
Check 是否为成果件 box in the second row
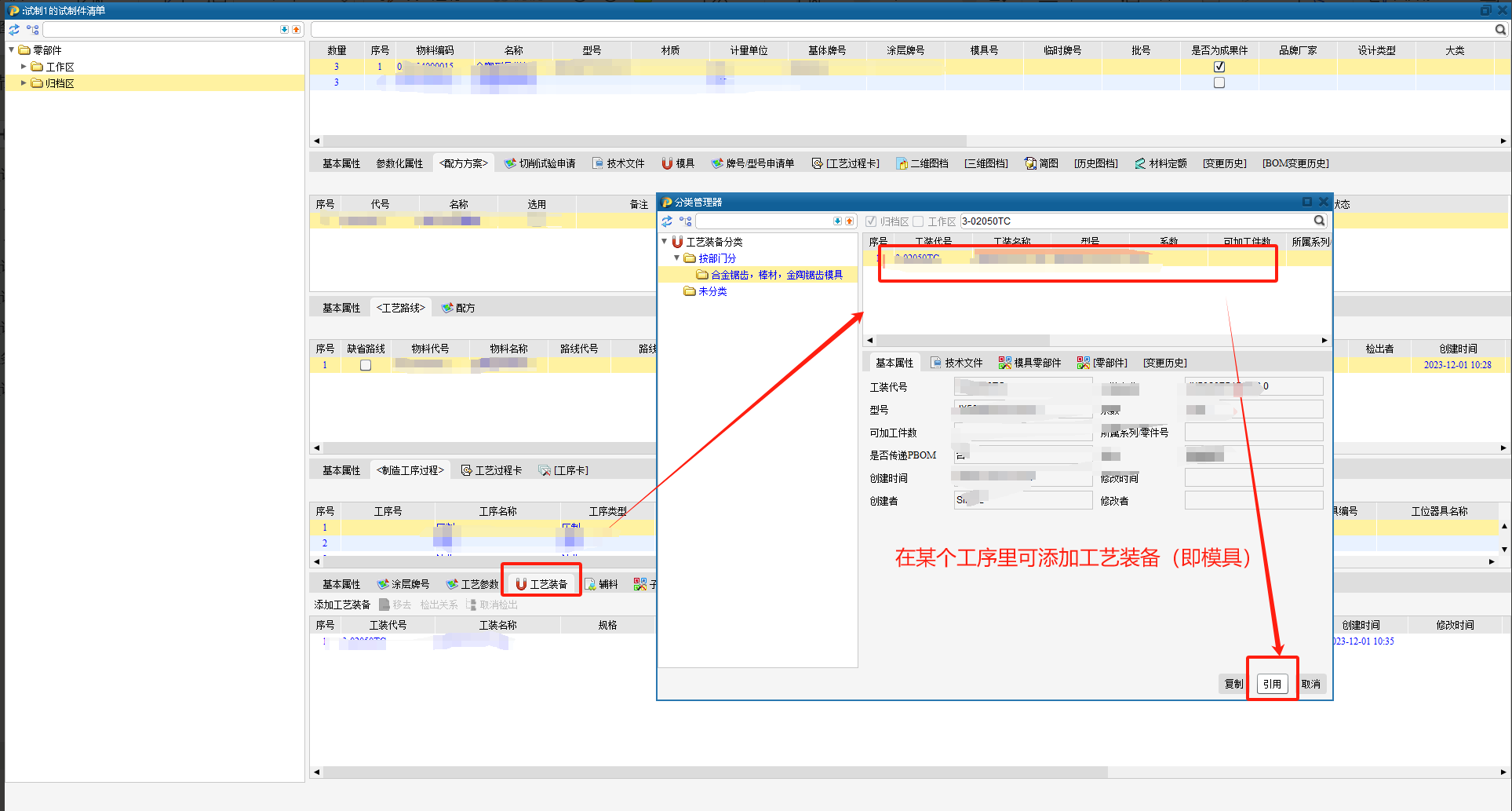[x=1219, y=82]
